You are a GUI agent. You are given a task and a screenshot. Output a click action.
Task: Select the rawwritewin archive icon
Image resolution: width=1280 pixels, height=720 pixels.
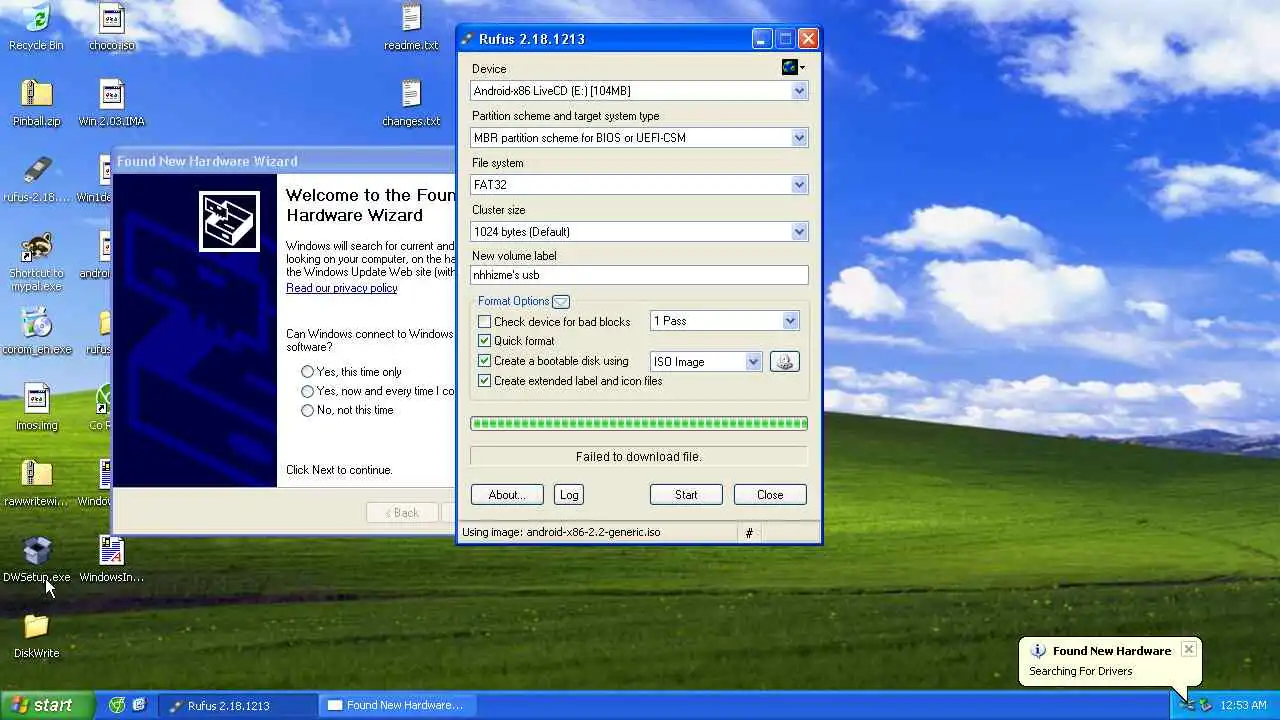tap(36, 483)
